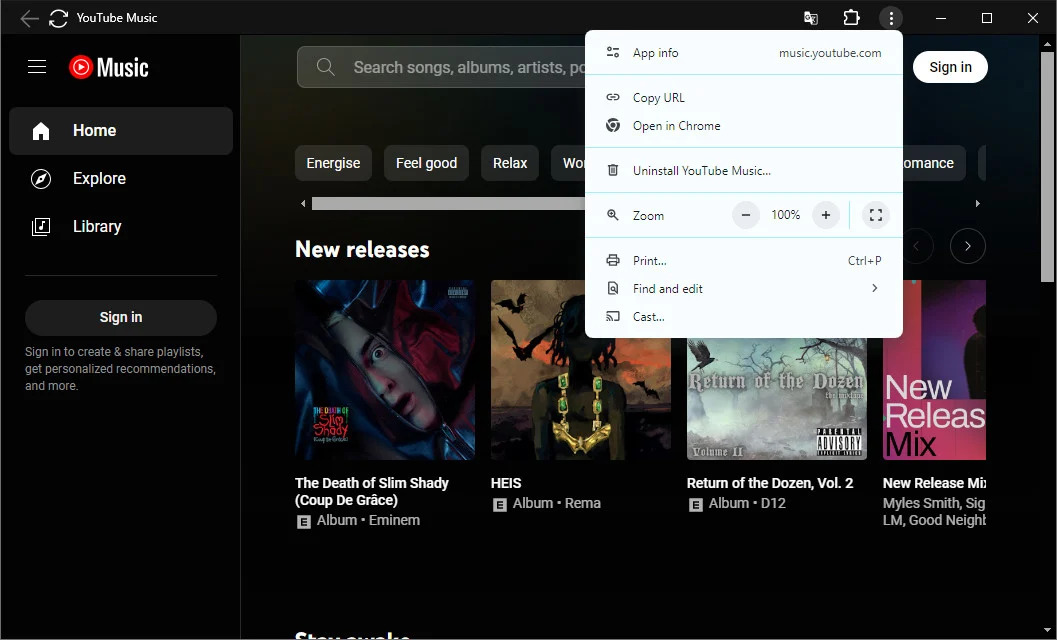This screenshot has height=640, width=1057.
Task: Select Copy URL from menu
Action: tap(659, 98)
